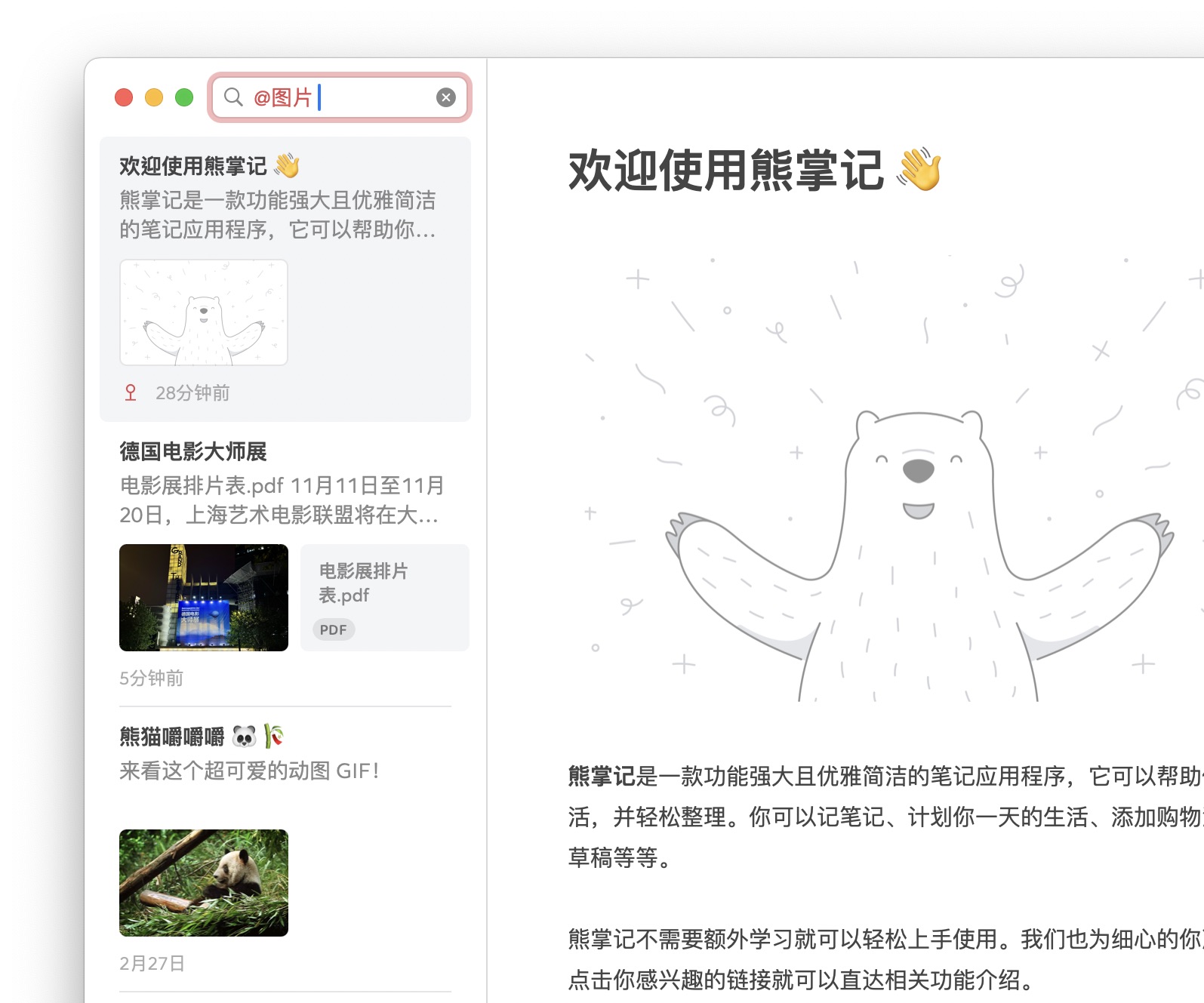Click the PDF badge on the attachment
This screenshot has height=1003, width=1204.
(333, 629)
